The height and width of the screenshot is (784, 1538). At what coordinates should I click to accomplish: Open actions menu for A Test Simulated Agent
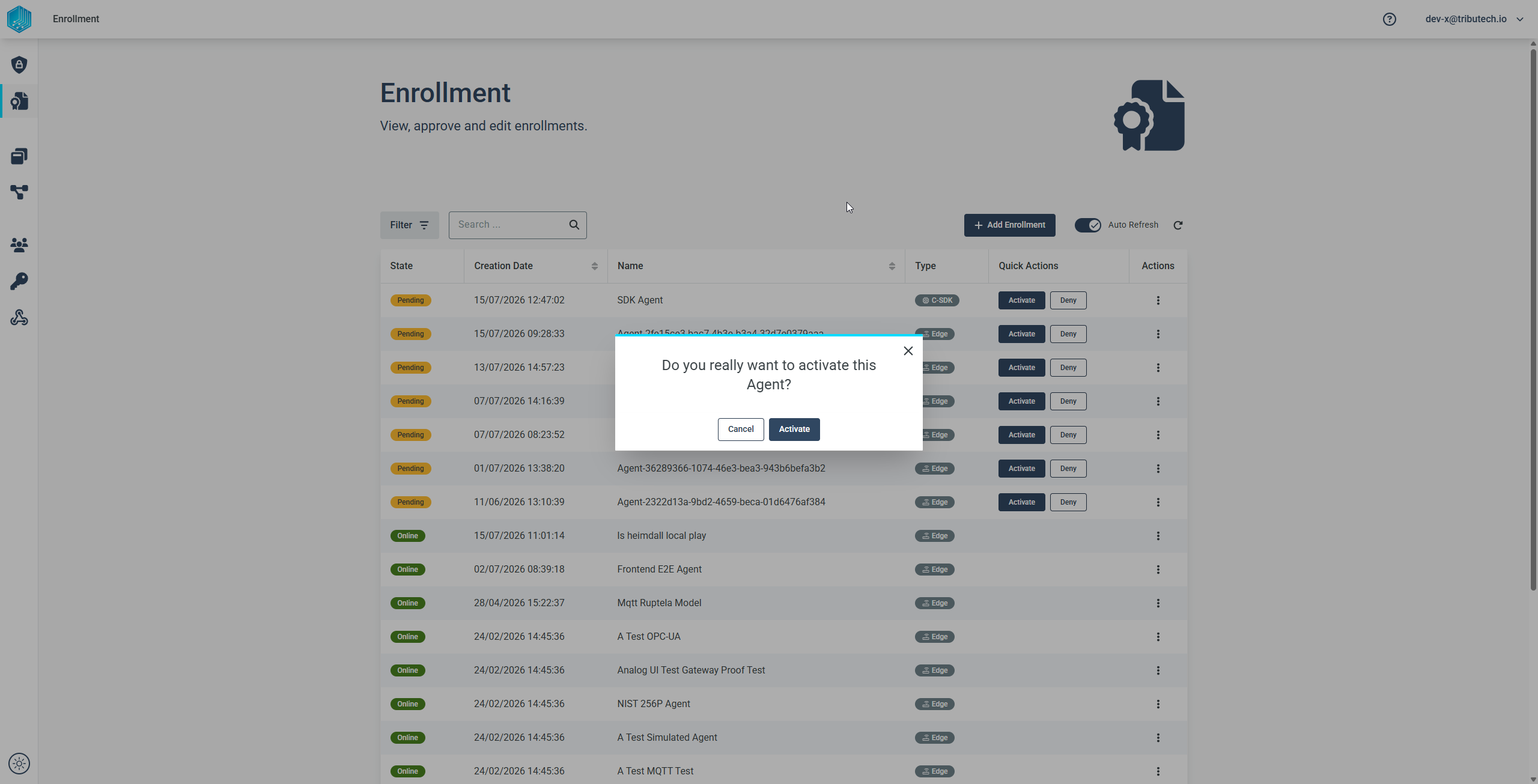[1158, 738]
